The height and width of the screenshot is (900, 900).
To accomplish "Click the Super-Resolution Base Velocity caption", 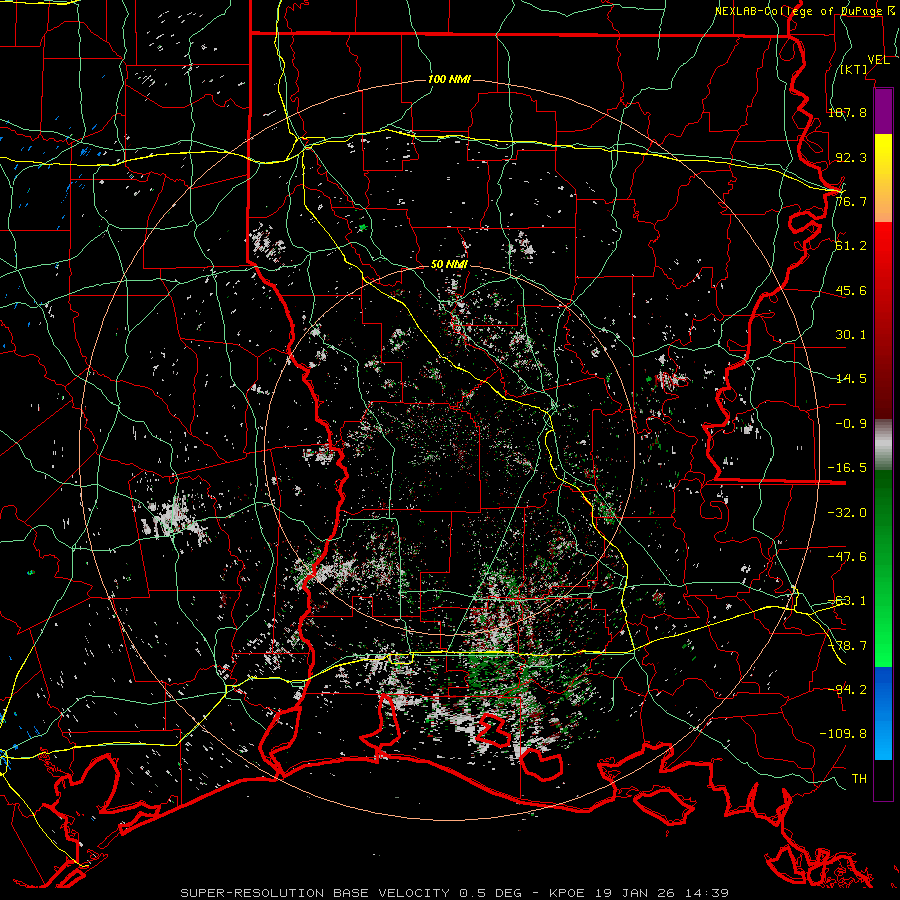I will click(455, 893).
